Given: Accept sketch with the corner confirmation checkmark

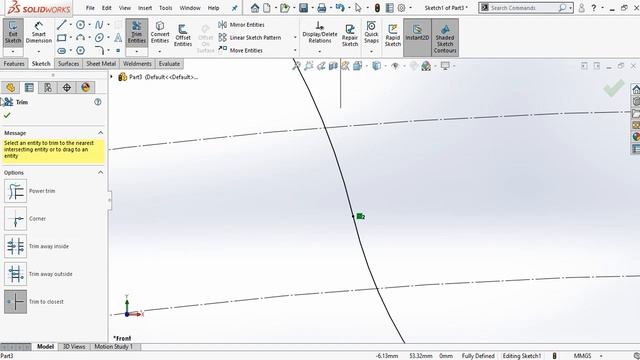Looking at the screenshot, I should [x=614, y=88].
